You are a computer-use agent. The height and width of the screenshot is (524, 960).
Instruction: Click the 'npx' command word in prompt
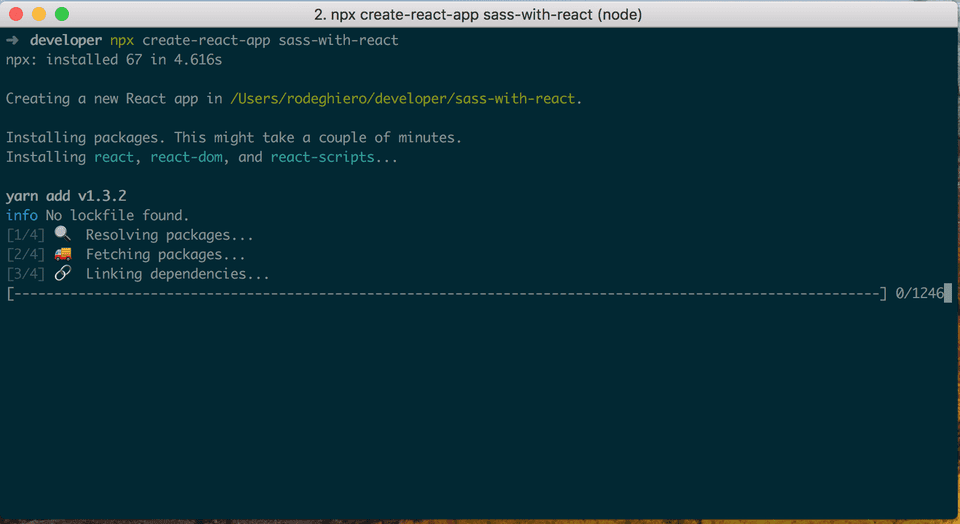click(x=122, y=41)
